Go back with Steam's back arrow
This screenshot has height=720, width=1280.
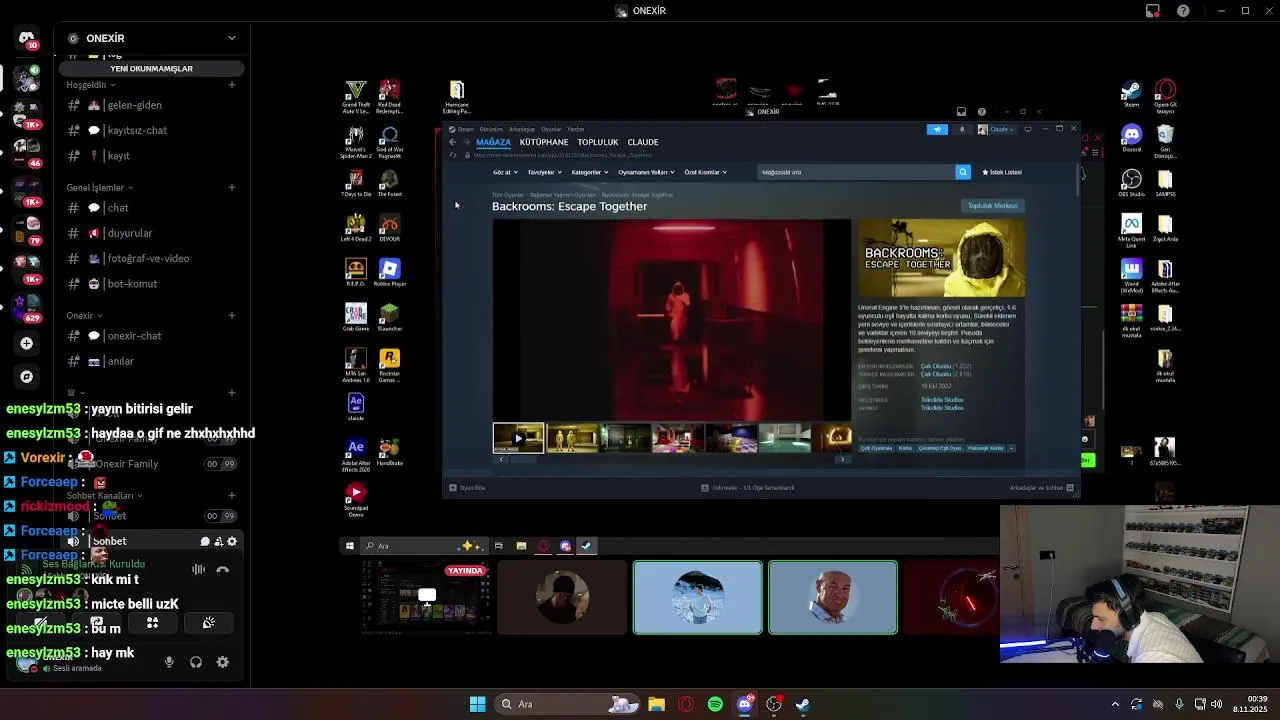(x=452, y=142)
